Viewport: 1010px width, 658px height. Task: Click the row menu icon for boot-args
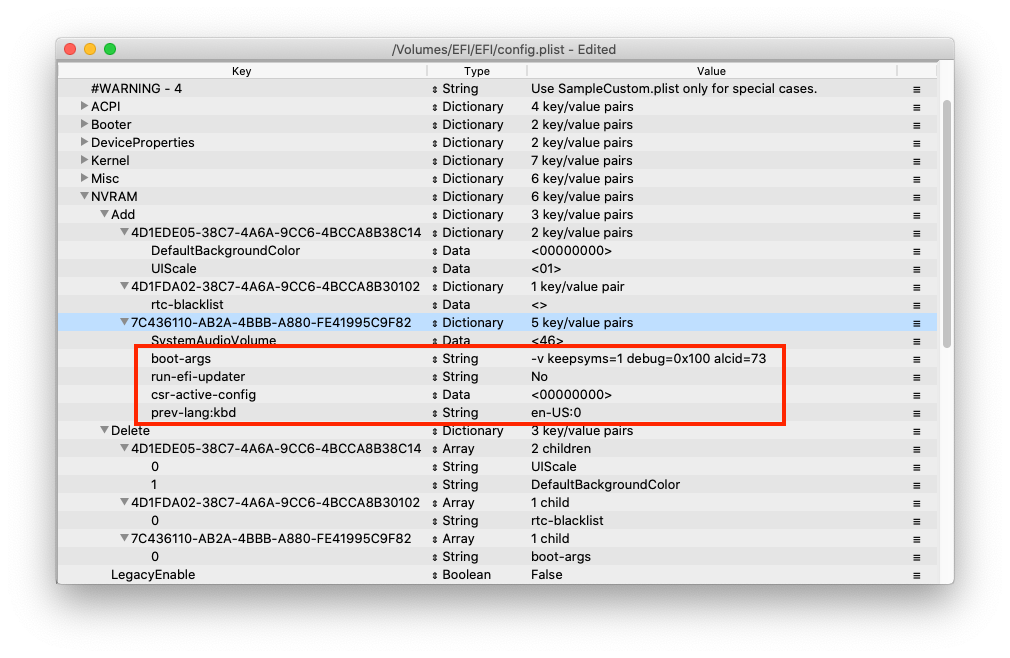pos(916,359)
